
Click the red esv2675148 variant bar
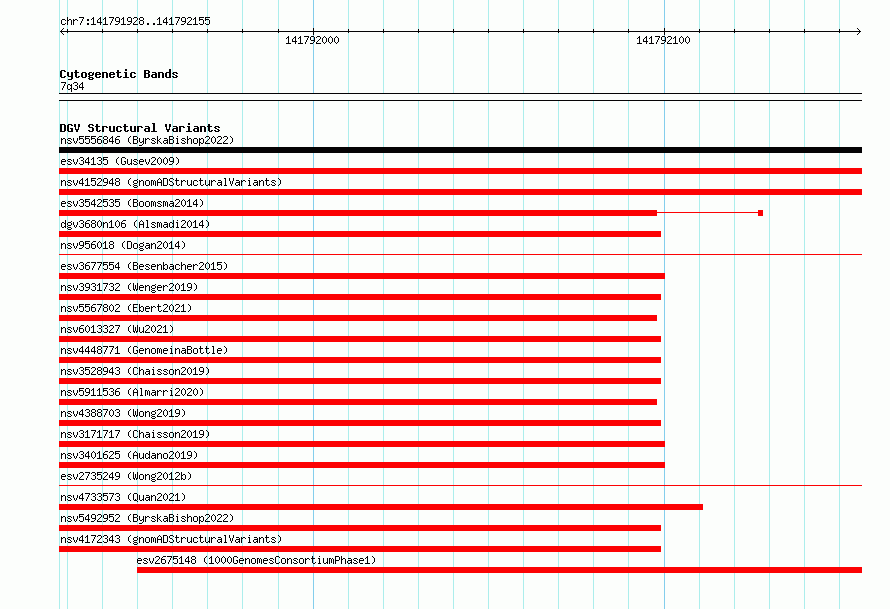(499, 570)
